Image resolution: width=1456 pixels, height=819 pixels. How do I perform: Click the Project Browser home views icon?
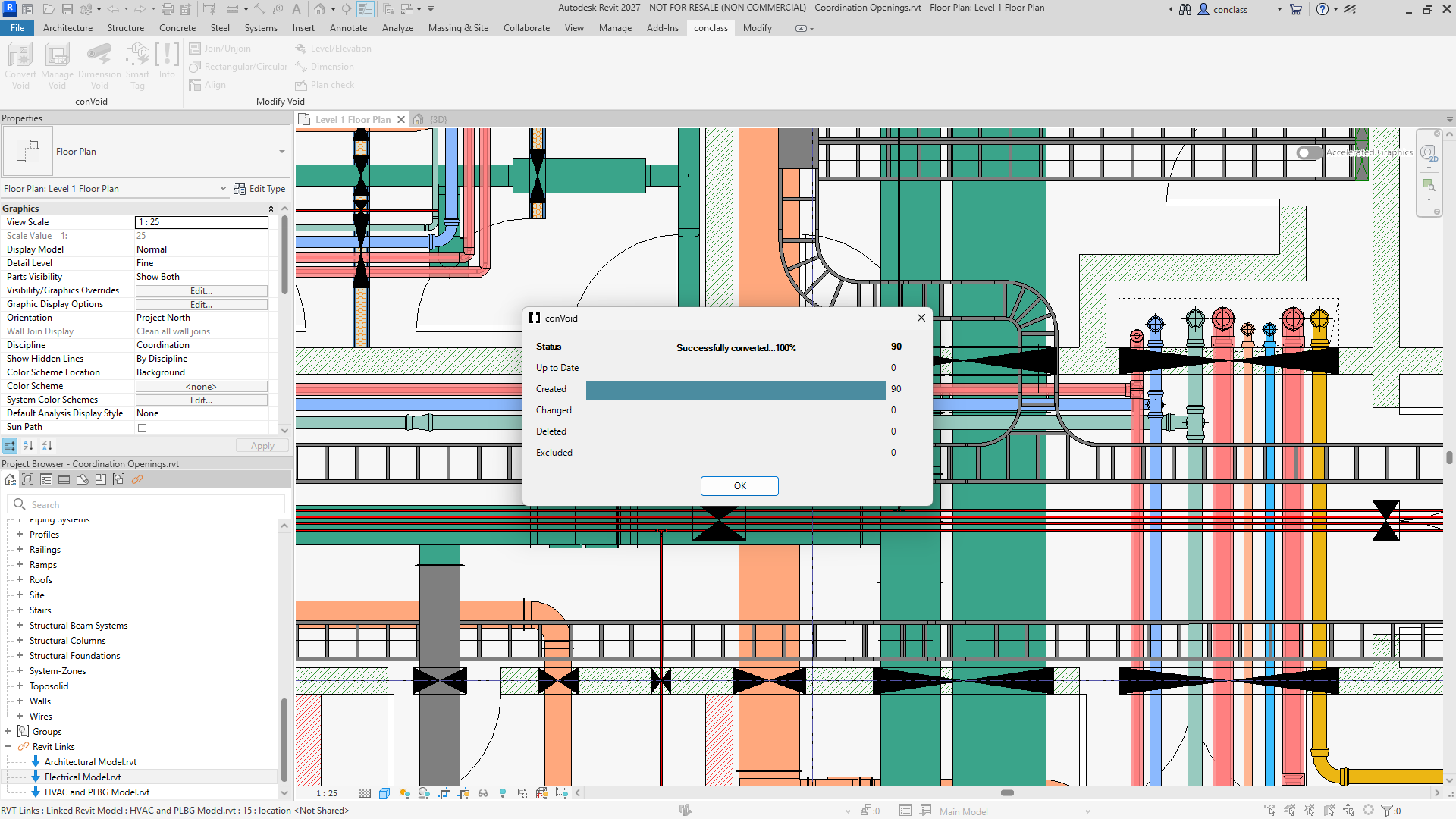tap(10, 479)
